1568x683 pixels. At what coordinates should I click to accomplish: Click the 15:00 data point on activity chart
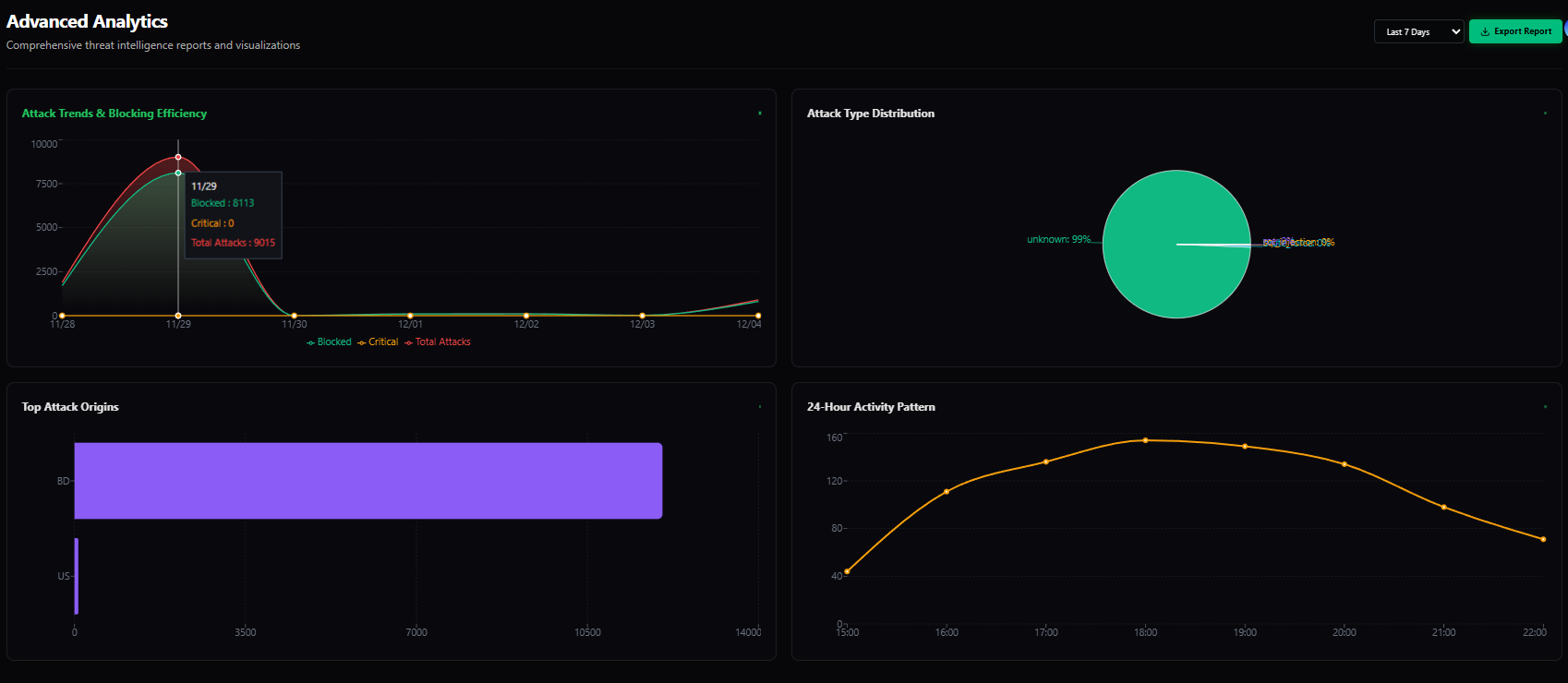pos(847,571)
